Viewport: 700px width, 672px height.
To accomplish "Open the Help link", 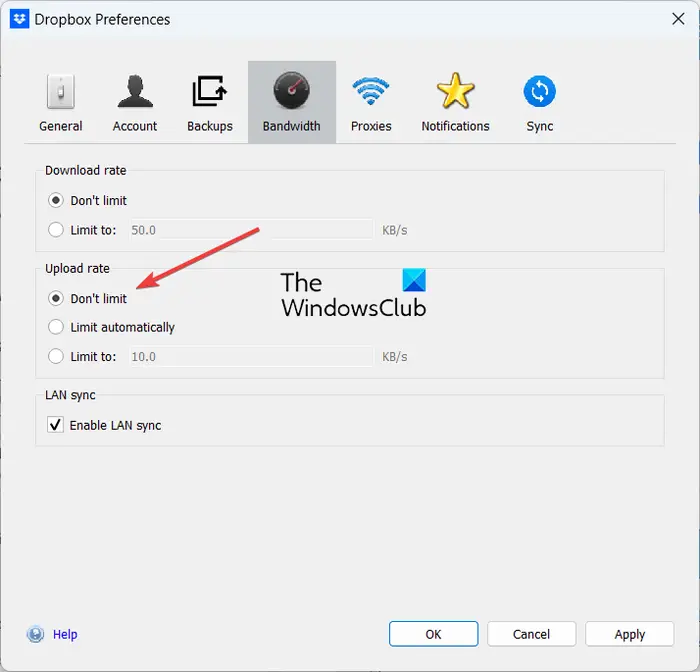I will (65, 634).
